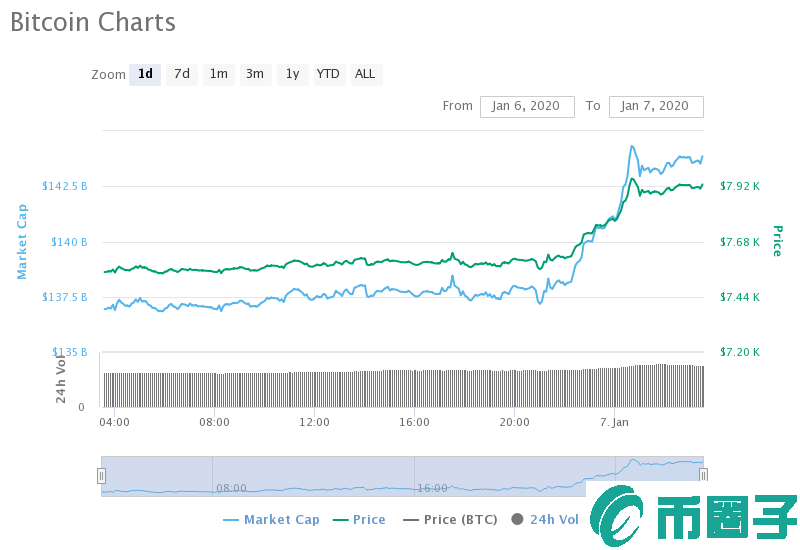This screenshot has width=800, height=550.
Task: Show ALL time zoom range
Action: point(365,74)
